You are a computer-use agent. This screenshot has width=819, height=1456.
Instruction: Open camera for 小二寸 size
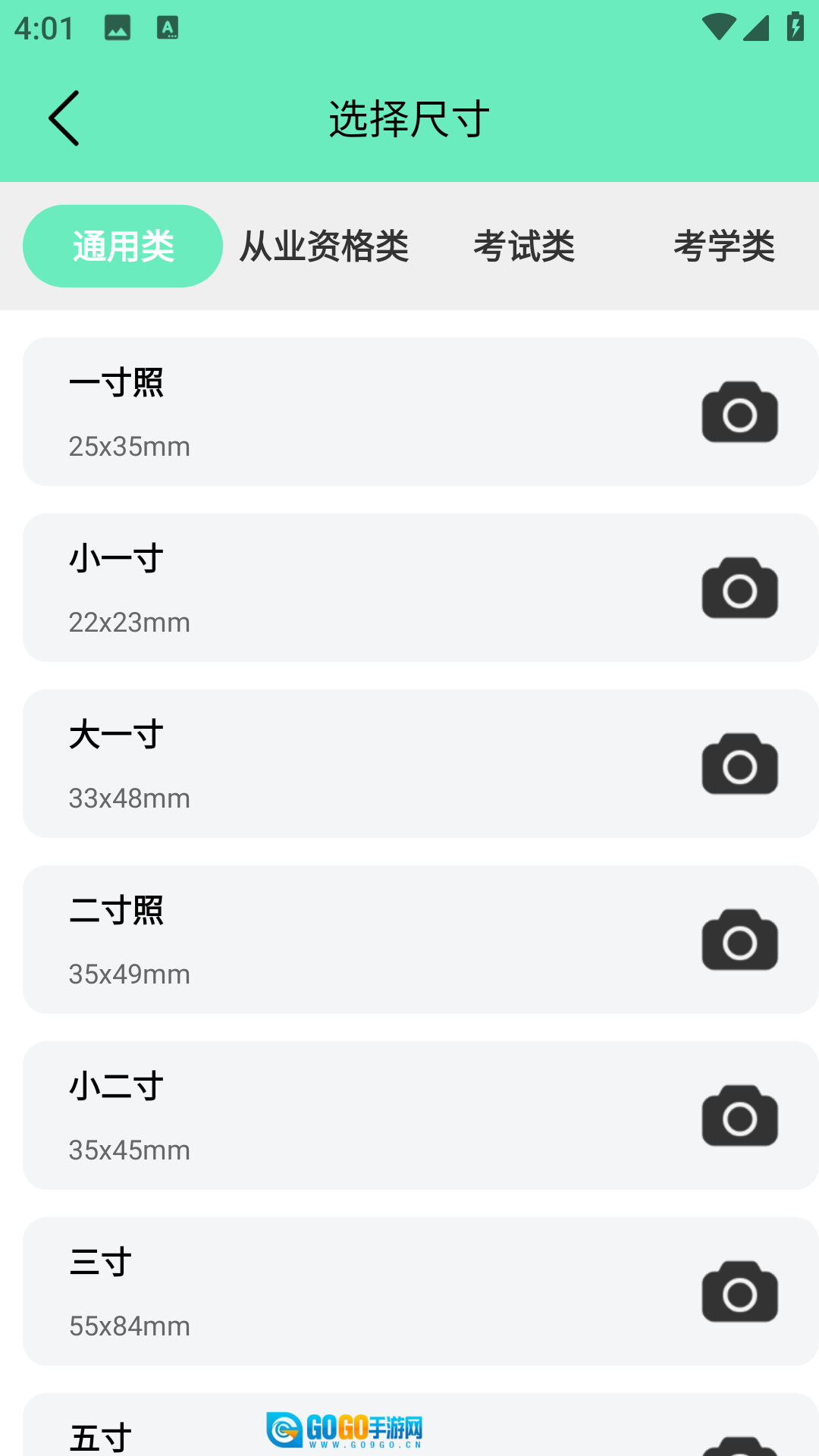pyautogui.click(x=739, y=1116)
